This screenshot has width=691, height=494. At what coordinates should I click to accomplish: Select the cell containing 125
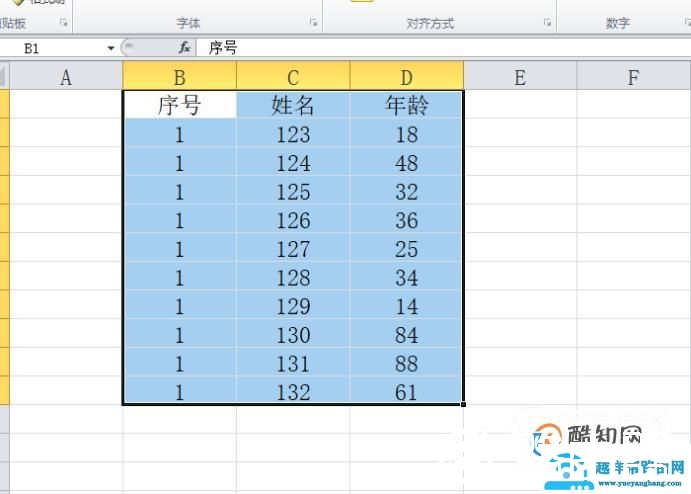pyautogui.click(x=293, y=190)
